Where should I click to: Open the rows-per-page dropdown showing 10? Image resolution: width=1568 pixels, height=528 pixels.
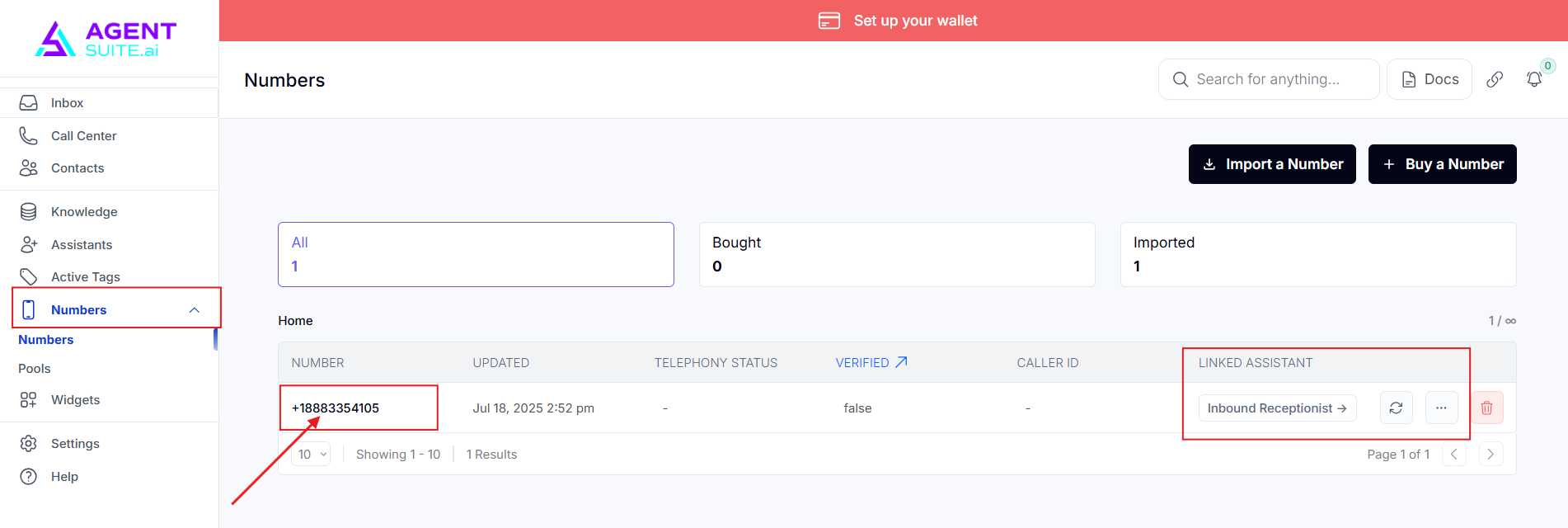coord(312,455)
